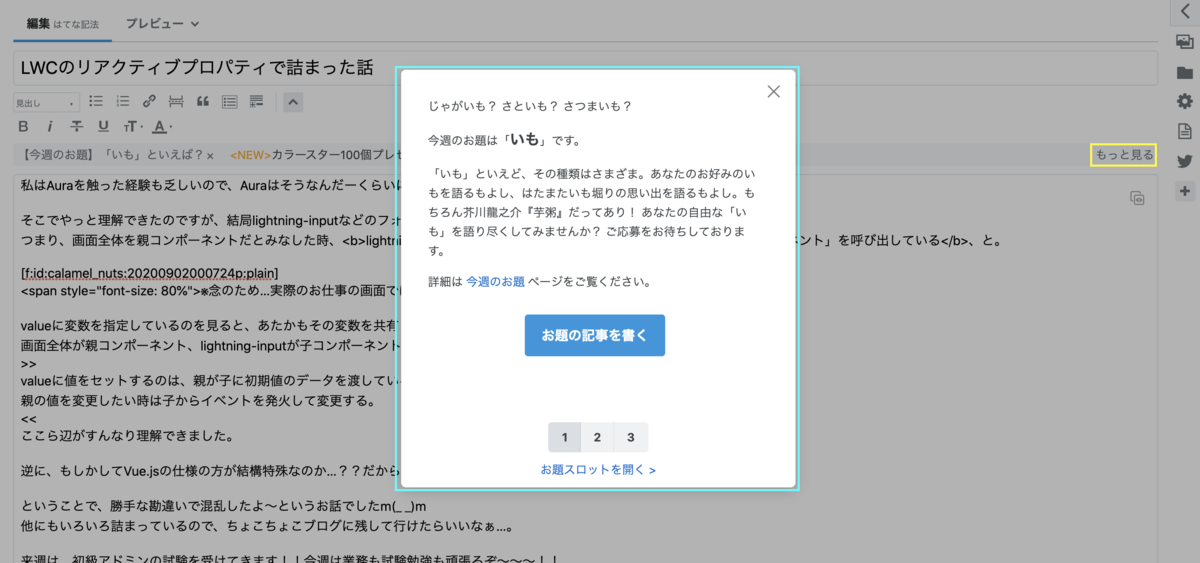Insert a footnote

tap(257, 101)
